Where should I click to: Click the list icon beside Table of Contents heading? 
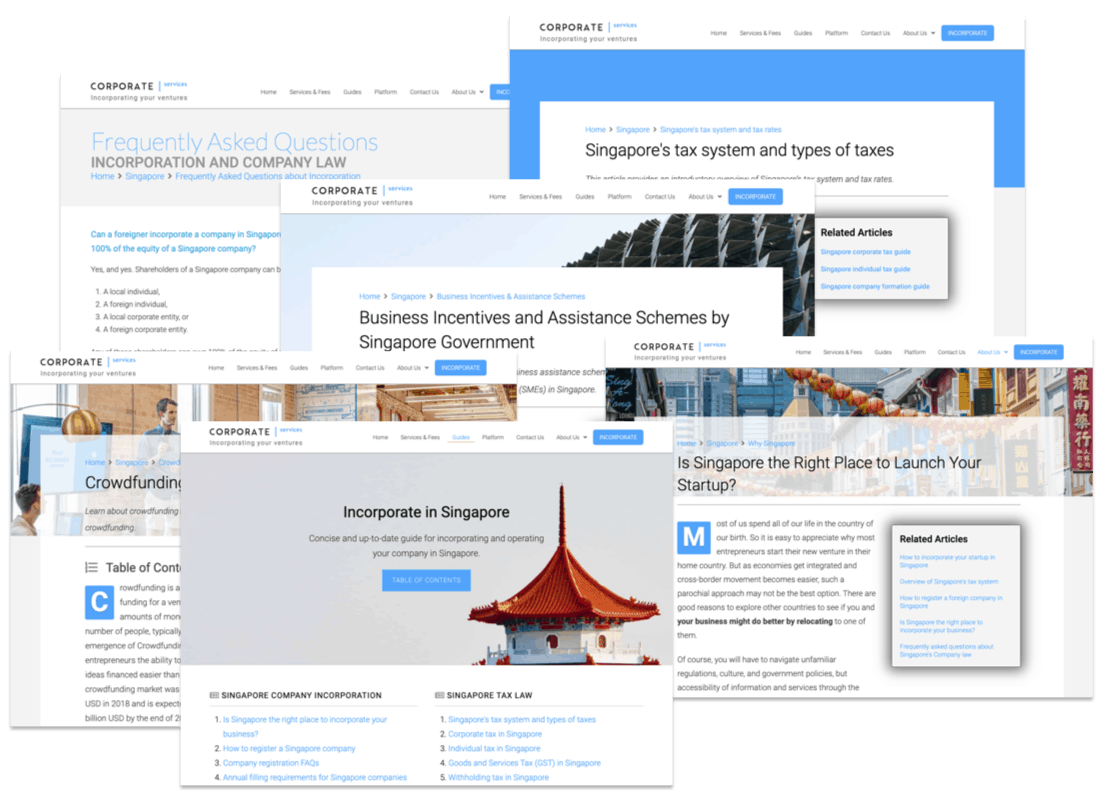point(91,568)
